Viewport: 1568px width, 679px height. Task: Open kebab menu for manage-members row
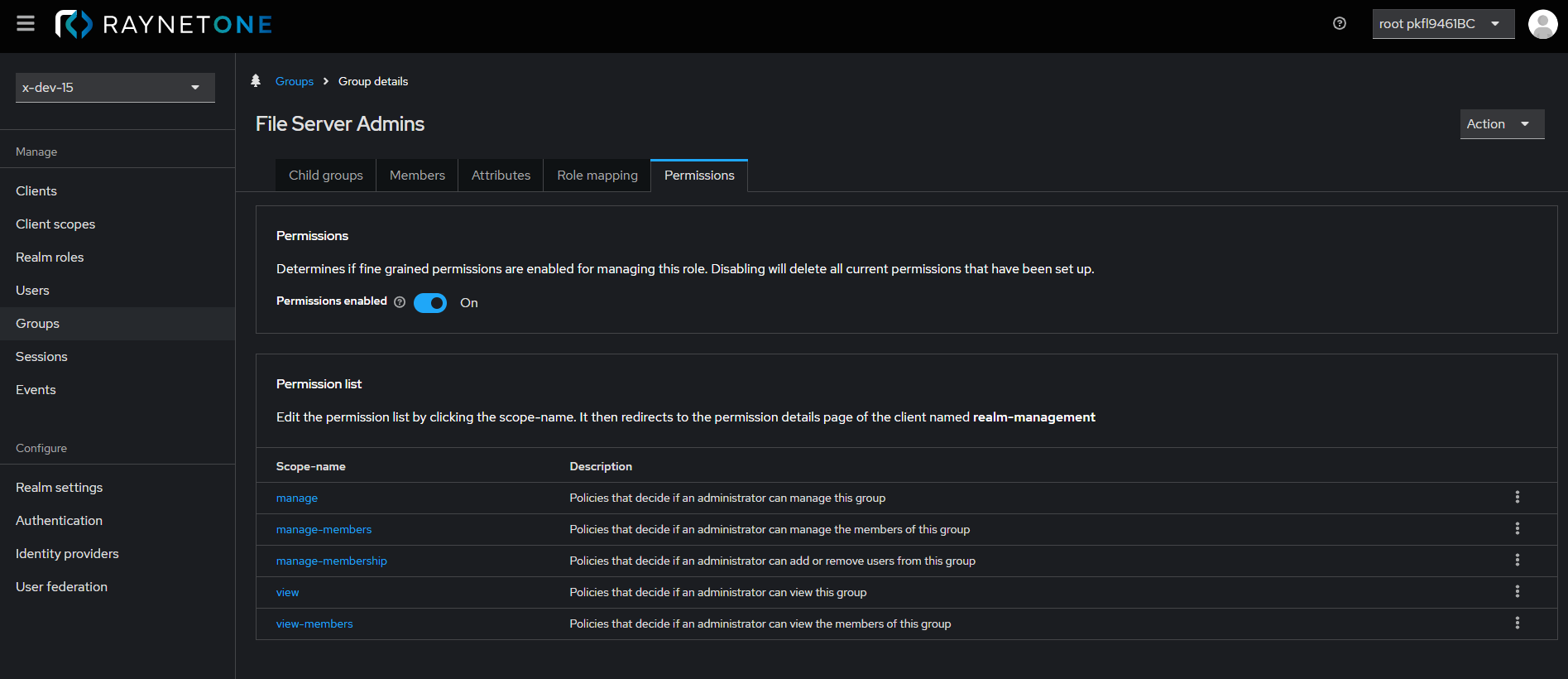(1517, 529)
